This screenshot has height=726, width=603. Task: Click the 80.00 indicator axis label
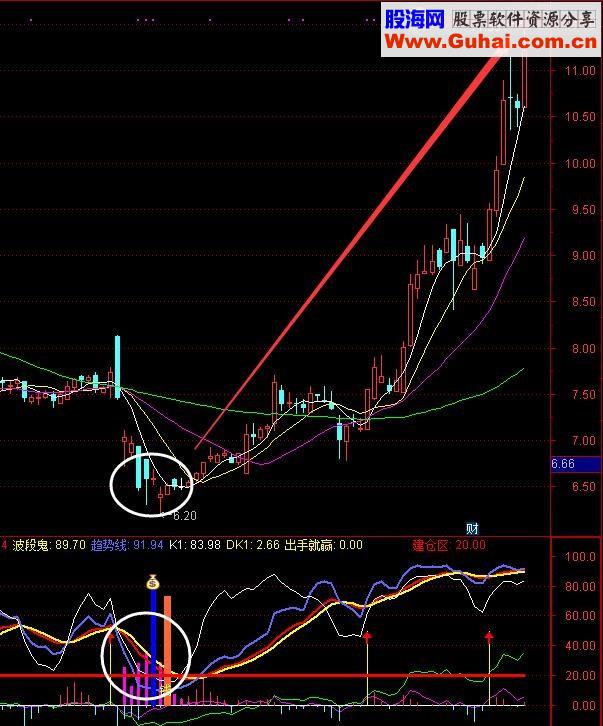pos(580,587)
